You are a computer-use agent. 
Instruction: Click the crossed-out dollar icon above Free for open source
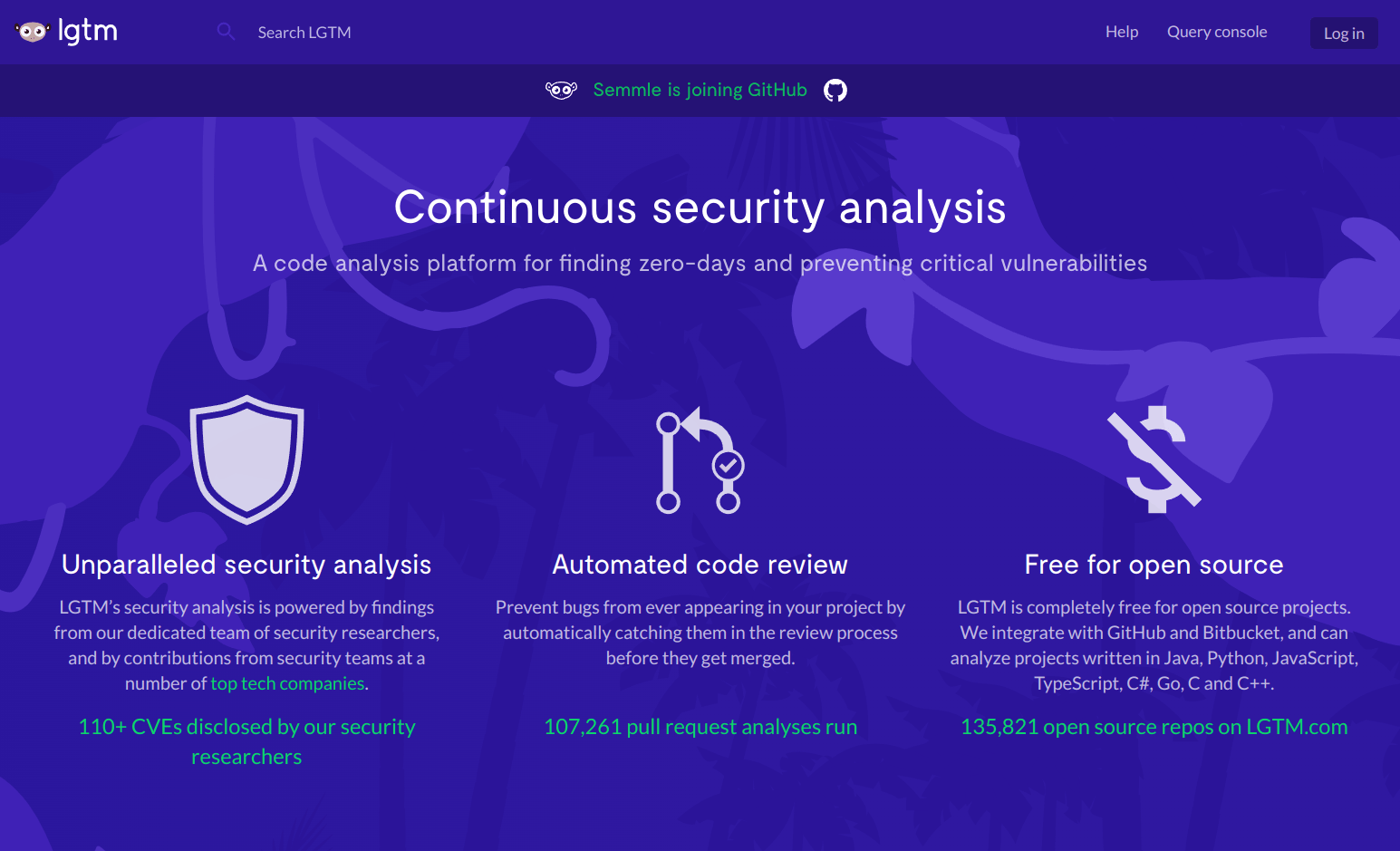[1154, 459]
